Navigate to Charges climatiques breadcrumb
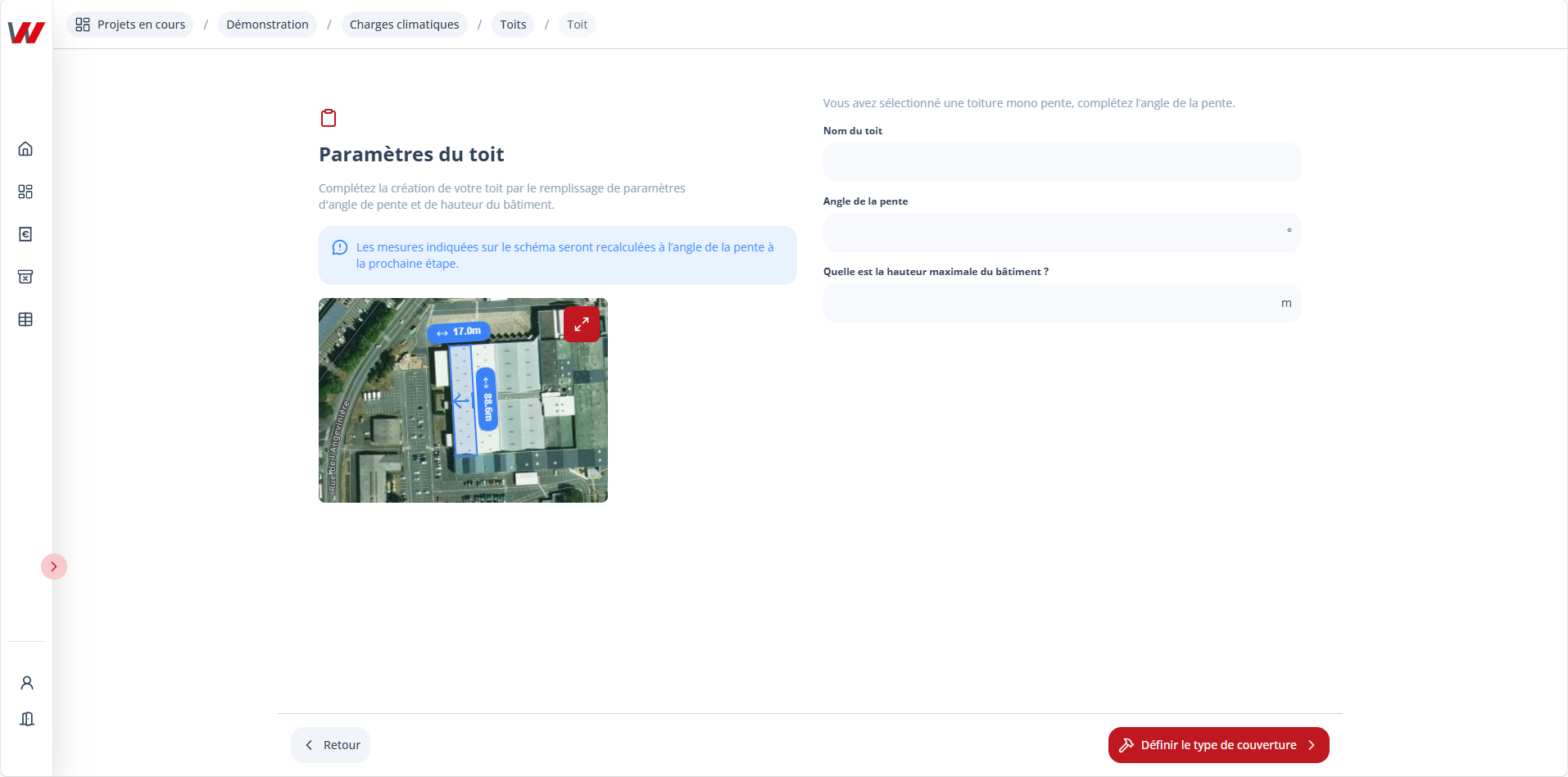1568x777 pixels. 404,25
